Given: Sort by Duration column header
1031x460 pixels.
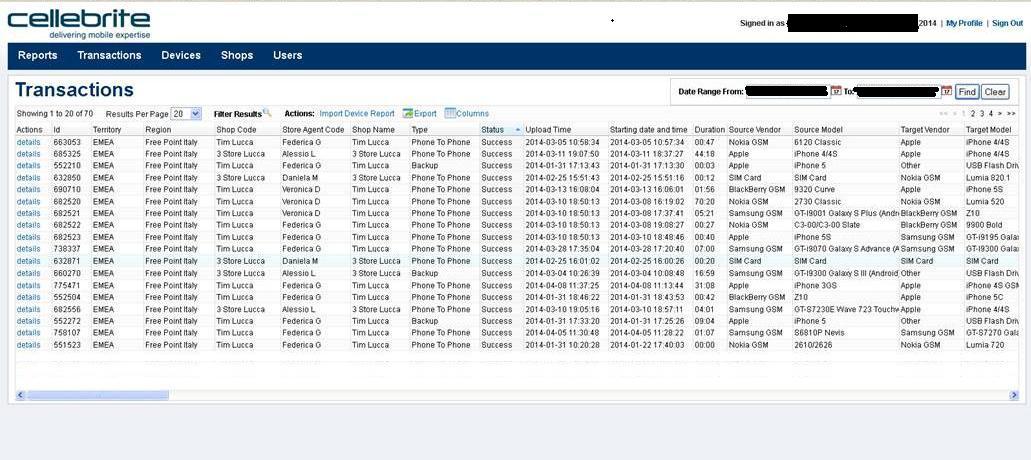Looking at the screenshot, I should [x=709, y=130].
